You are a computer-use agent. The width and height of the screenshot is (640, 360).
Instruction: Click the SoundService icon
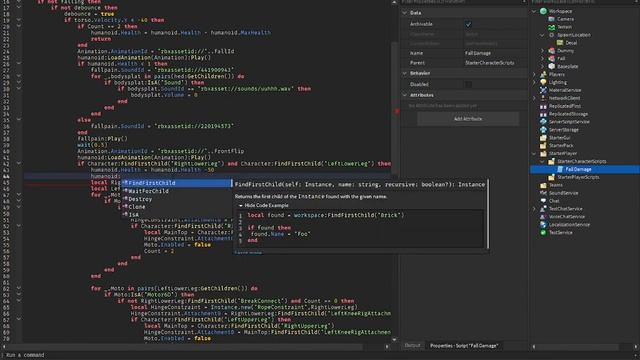[x=543, y=193]
